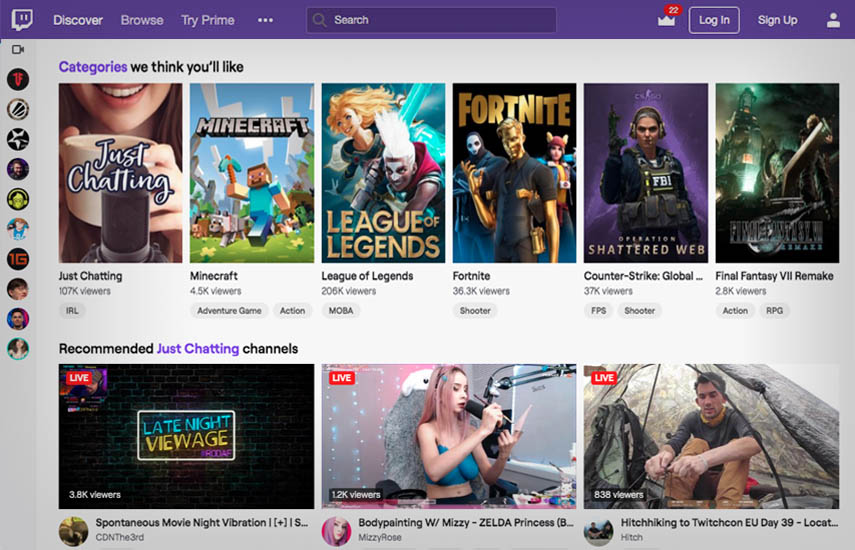Open the striped circle channel avatar in sidebar
This screenshot has height=550, width=855.
[x=18, y=110]
